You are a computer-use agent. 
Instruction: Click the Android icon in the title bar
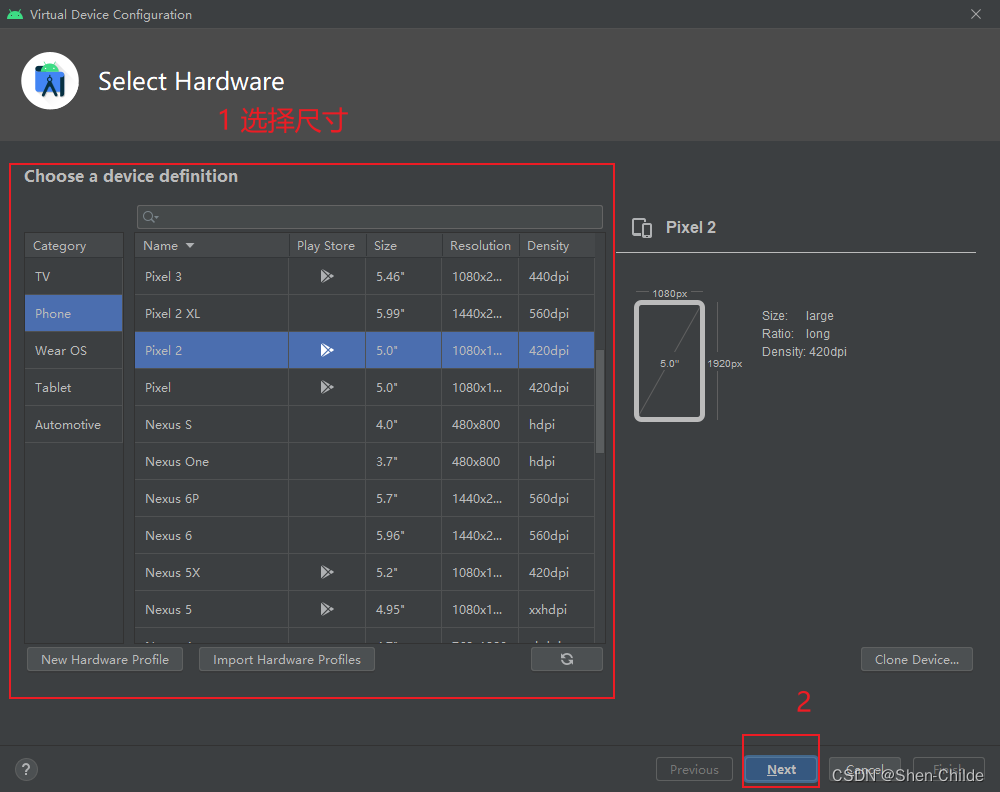tap(15, 14)
